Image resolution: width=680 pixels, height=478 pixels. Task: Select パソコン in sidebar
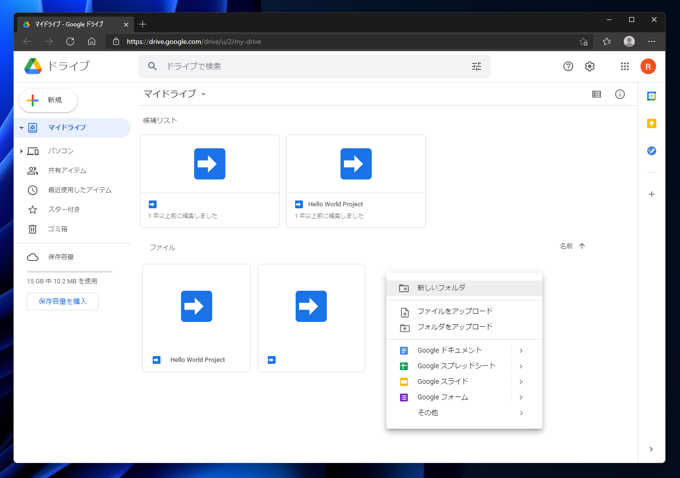click(72, 151)
